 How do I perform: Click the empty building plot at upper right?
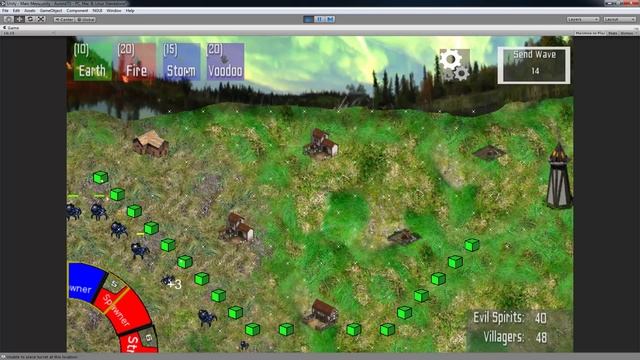click(489, 153)
